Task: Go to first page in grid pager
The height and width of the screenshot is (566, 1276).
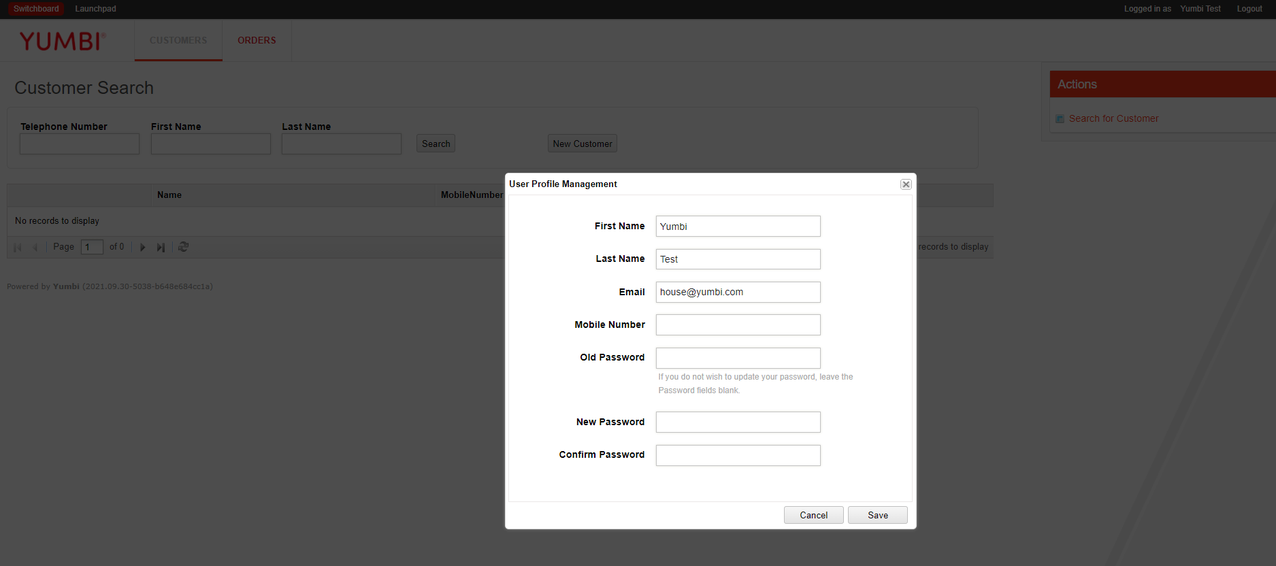Action: point(17,247)
